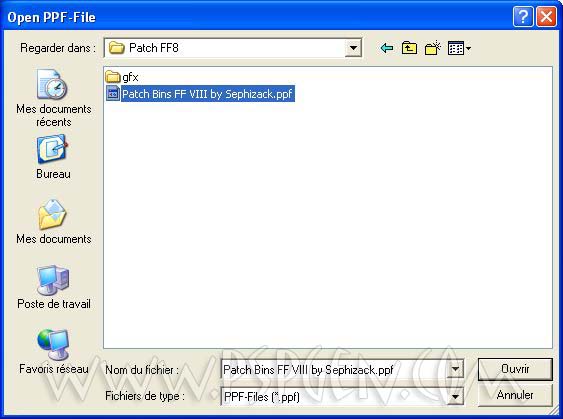Open the view menu icon

pyautogui.click(x=459, y=48)
